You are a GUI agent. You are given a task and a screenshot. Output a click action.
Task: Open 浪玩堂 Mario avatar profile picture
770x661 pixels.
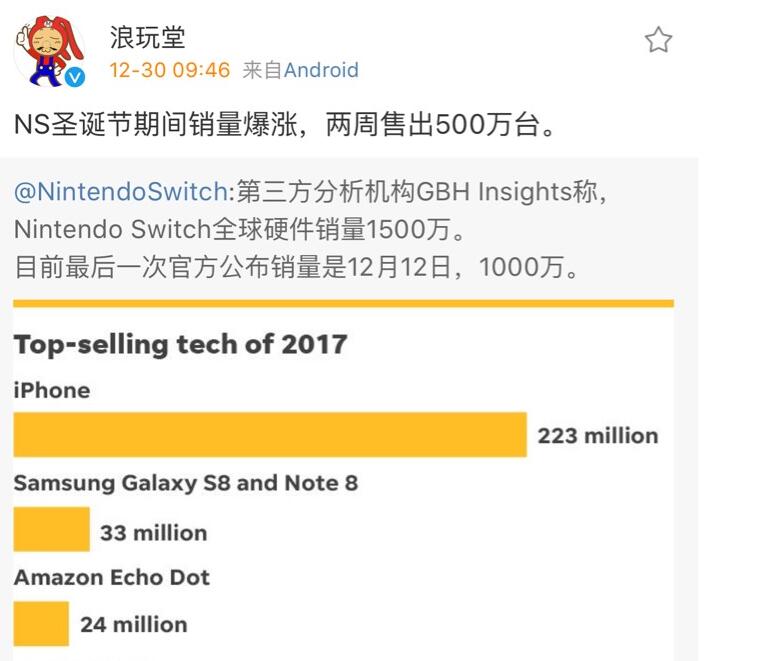pos(49,51)
